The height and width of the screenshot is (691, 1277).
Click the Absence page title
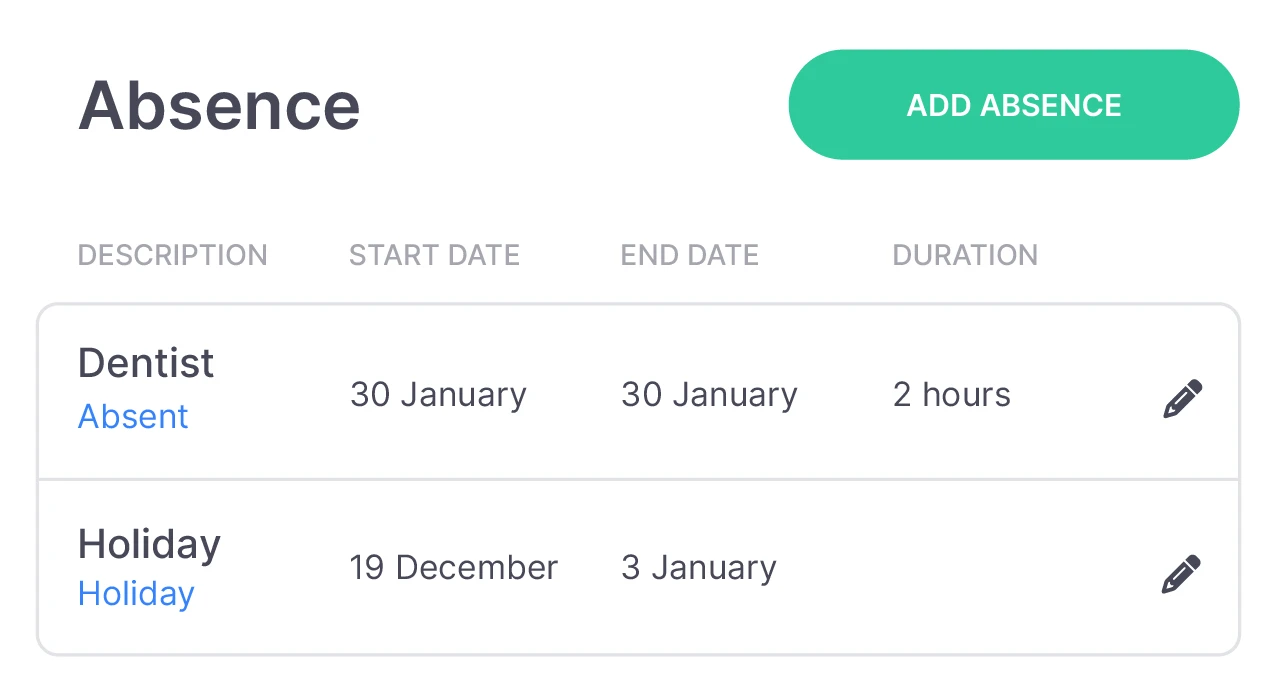coord(218,106)
